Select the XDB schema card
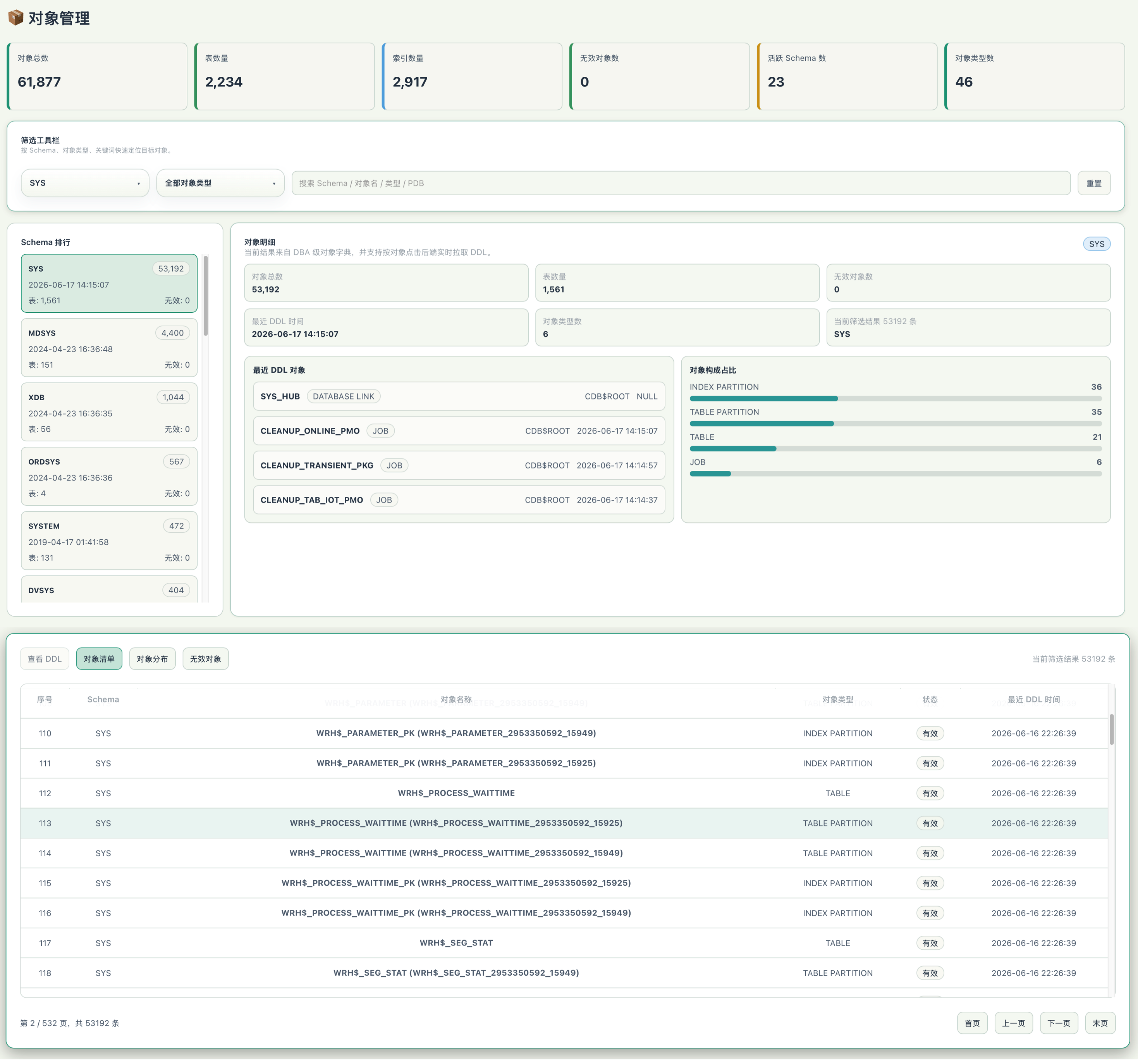The height and width of the screenshot is (1064, 1138). point(109,412)
